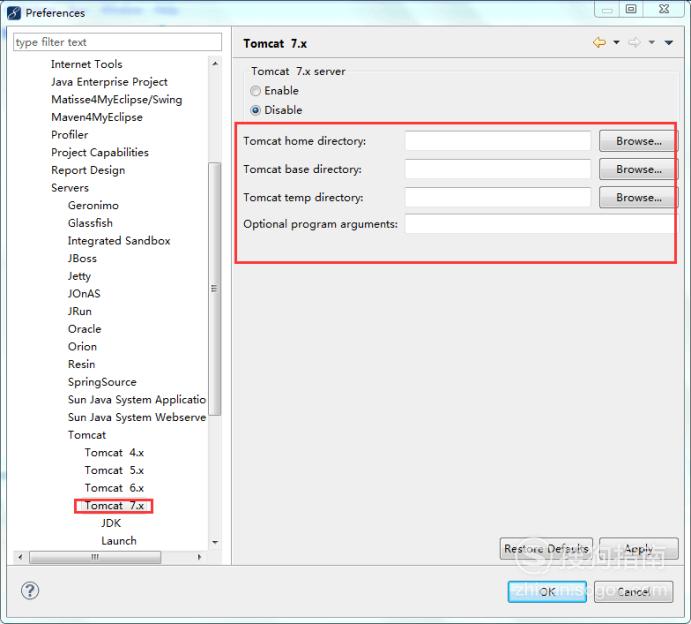
Task: Click the tree scroll up arrow
Action: 215,64
